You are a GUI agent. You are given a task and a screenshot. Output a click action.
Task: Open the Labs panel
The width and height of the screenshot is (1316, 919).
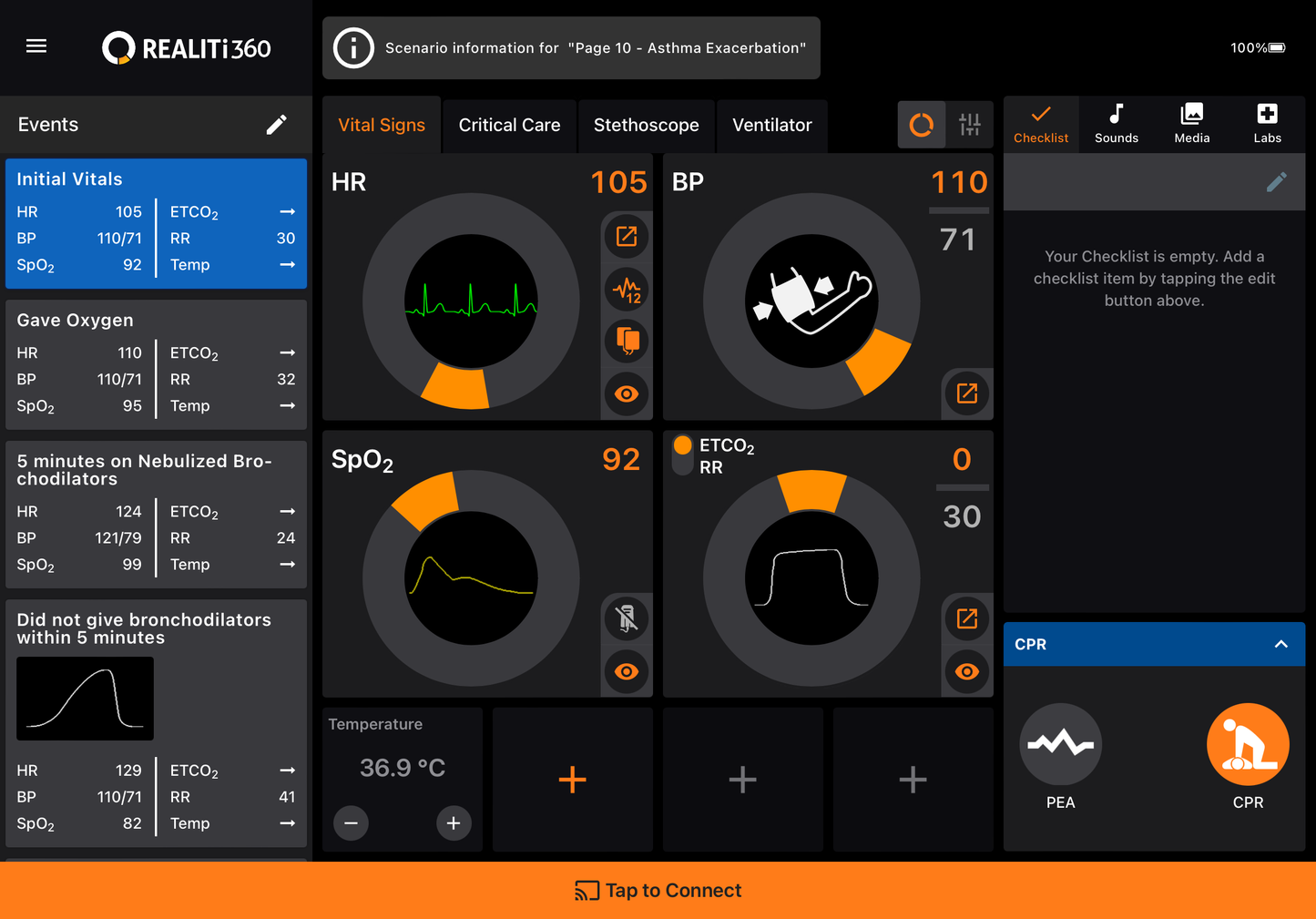pyautogui.click(x=1267, y=125)
